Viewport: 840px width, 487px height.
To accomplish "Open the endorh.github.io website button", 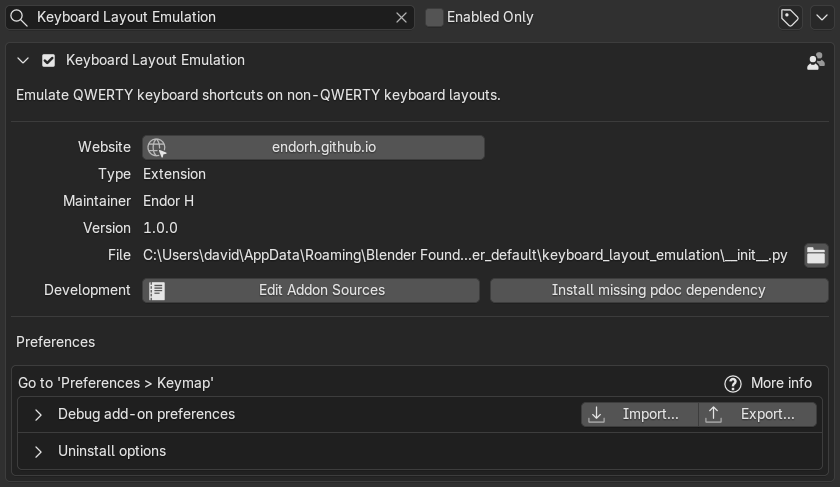I will [313, 147].
